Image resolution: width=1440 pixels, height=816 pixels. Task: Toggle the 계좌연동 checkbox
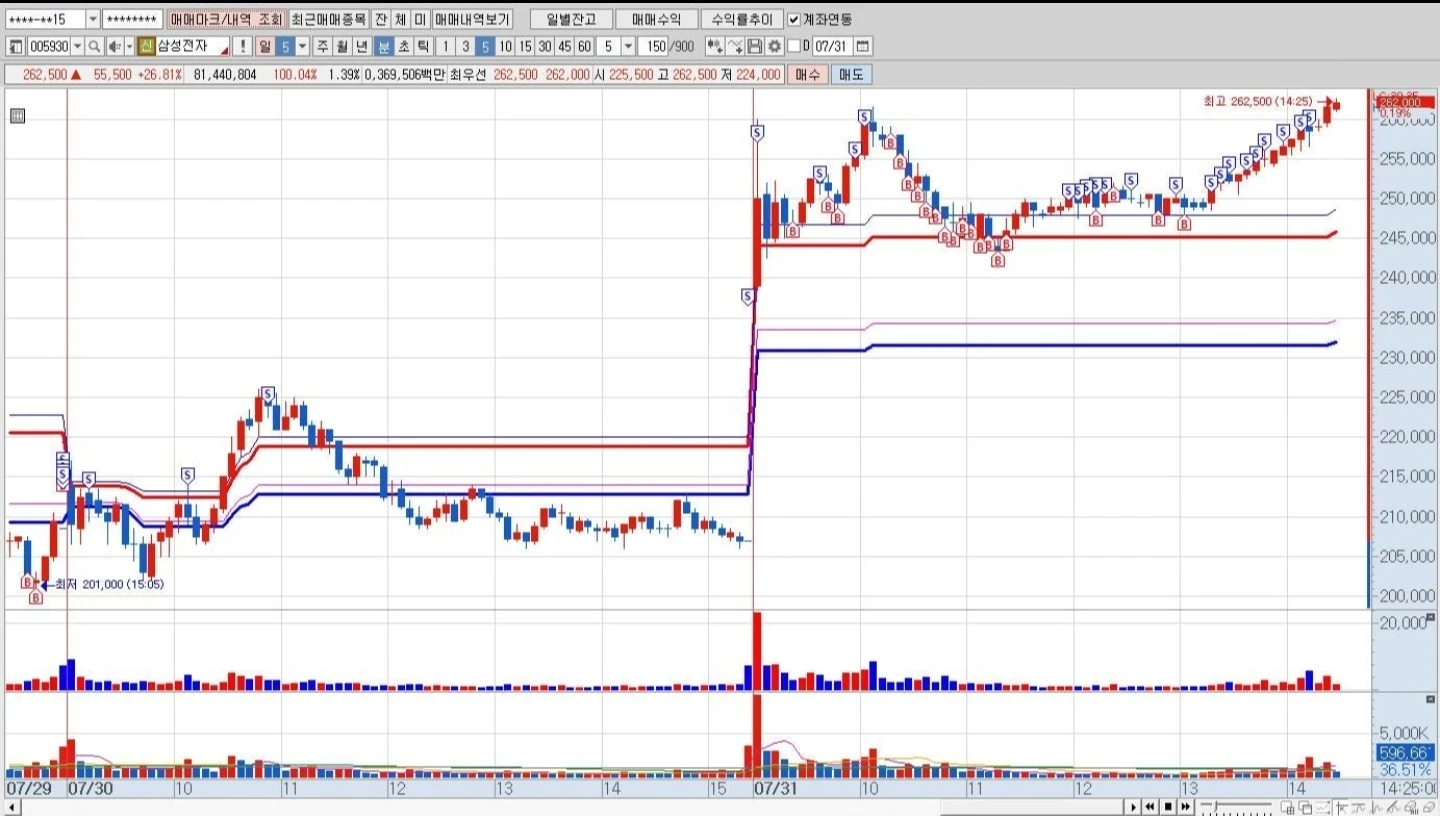[794, 19]
